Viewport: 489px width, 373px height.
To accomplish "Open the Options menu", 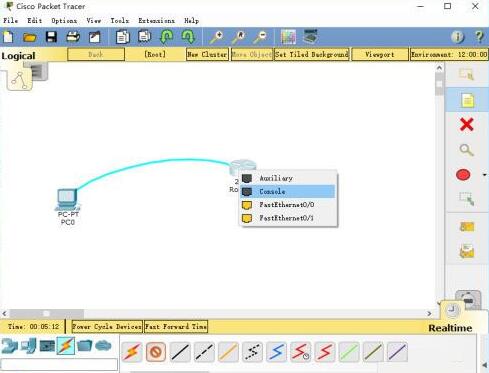I will (64, 21).
